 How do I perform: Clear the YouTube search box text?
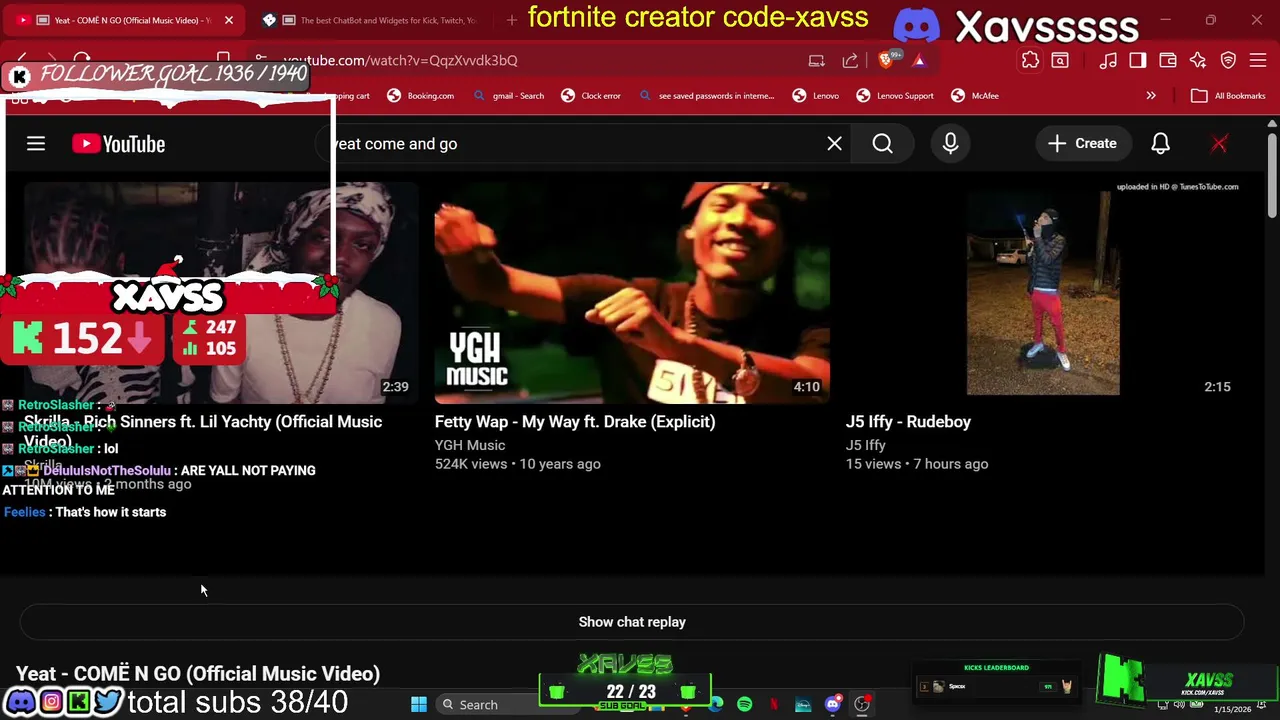point(834,144)
